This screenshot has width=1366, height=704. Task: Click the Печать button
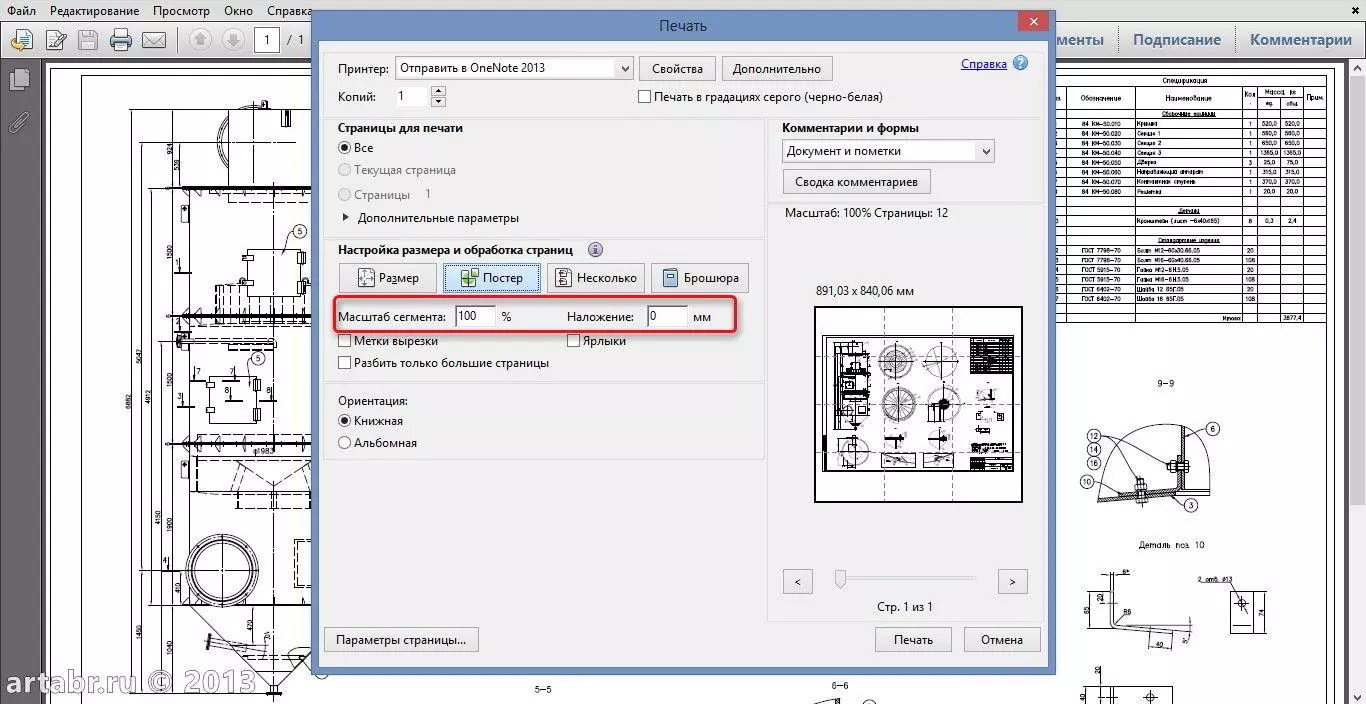click(x=912, y=639)
